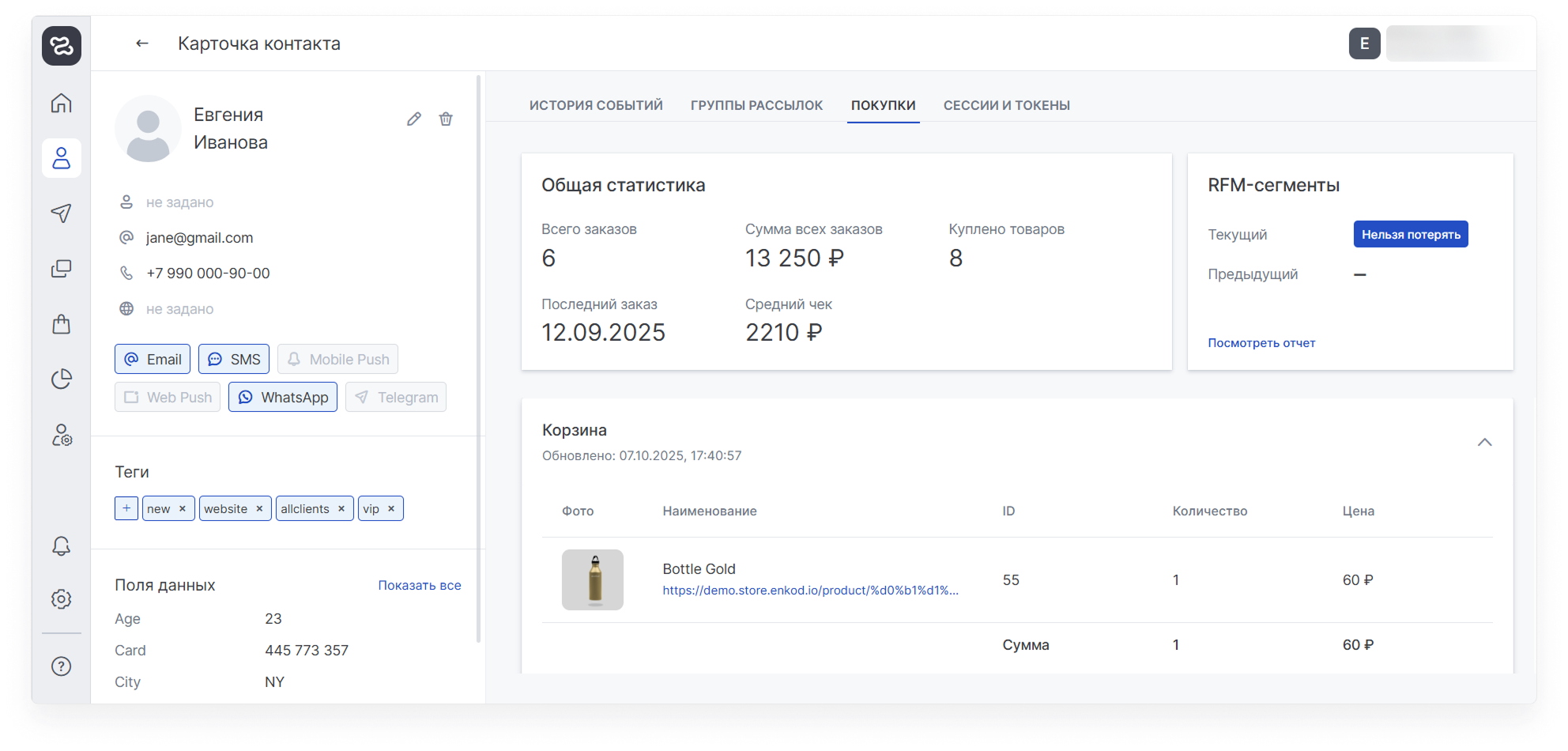Open the pie chart reports icon
The height and width of the screenshot is (751, 1568).
tap(62, 379)
